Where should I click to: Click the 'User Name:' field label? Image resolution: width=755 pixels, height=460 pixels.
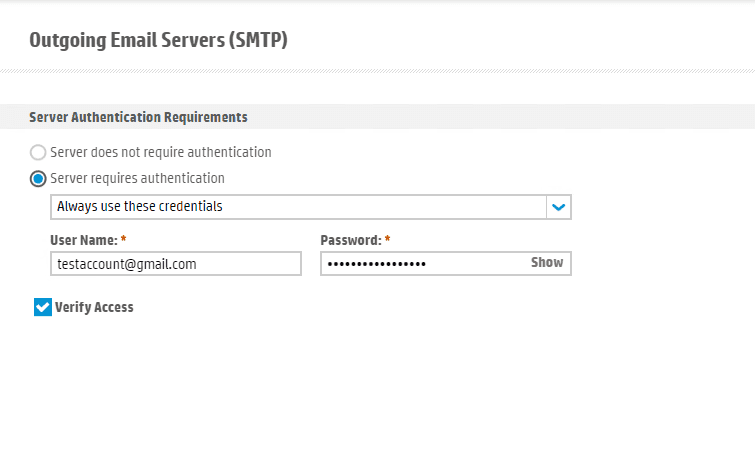83,241
